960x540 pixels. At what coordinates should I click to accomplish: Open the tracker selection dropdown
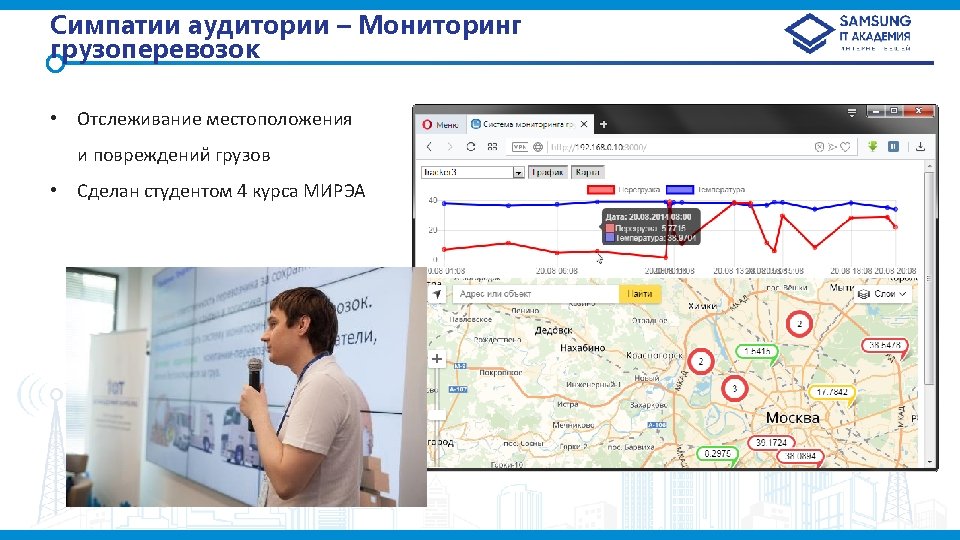[472, 173]
